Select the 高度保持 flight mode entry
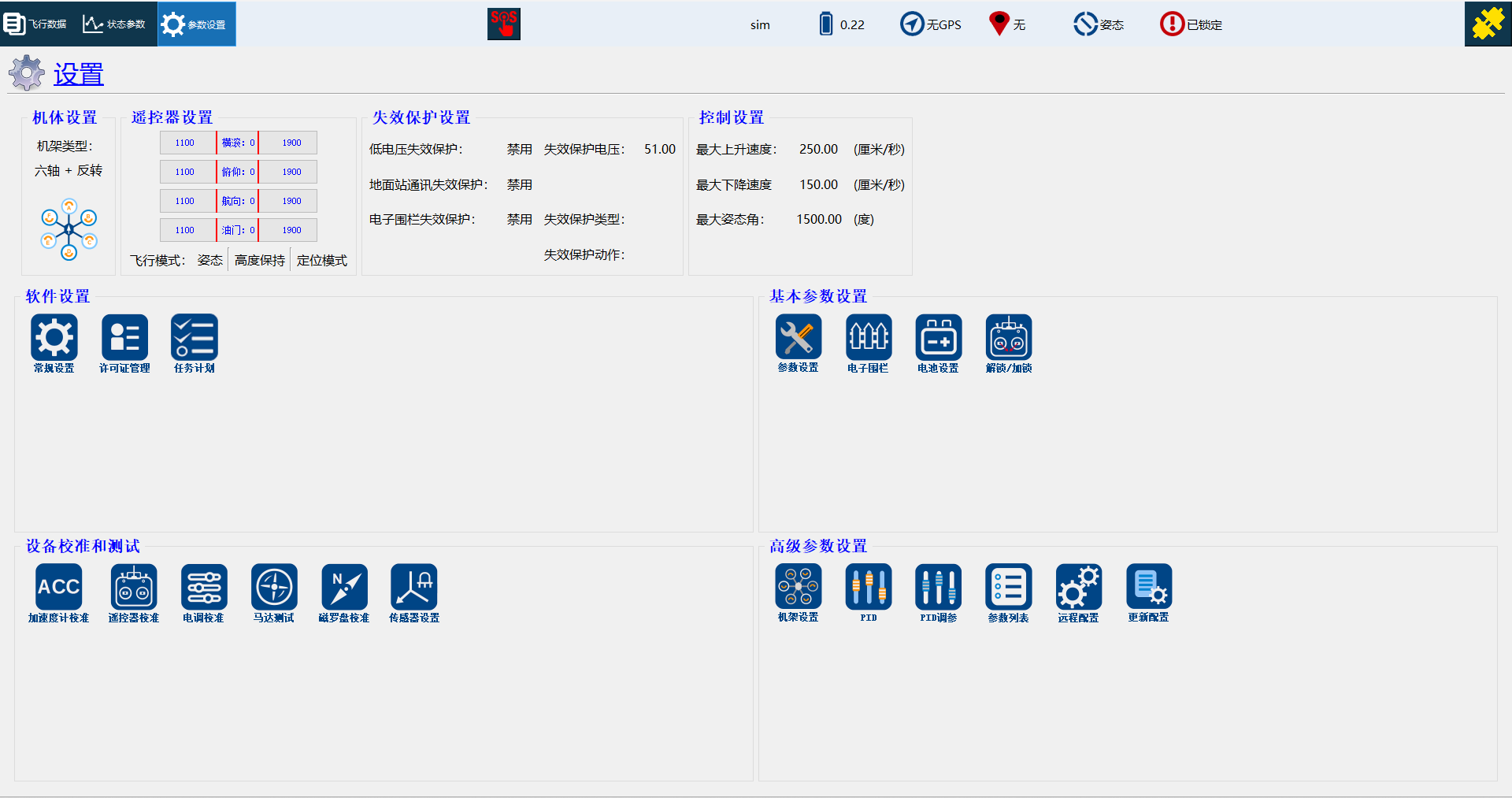Viewport: 1512px width, 798px height. (260, 260)
